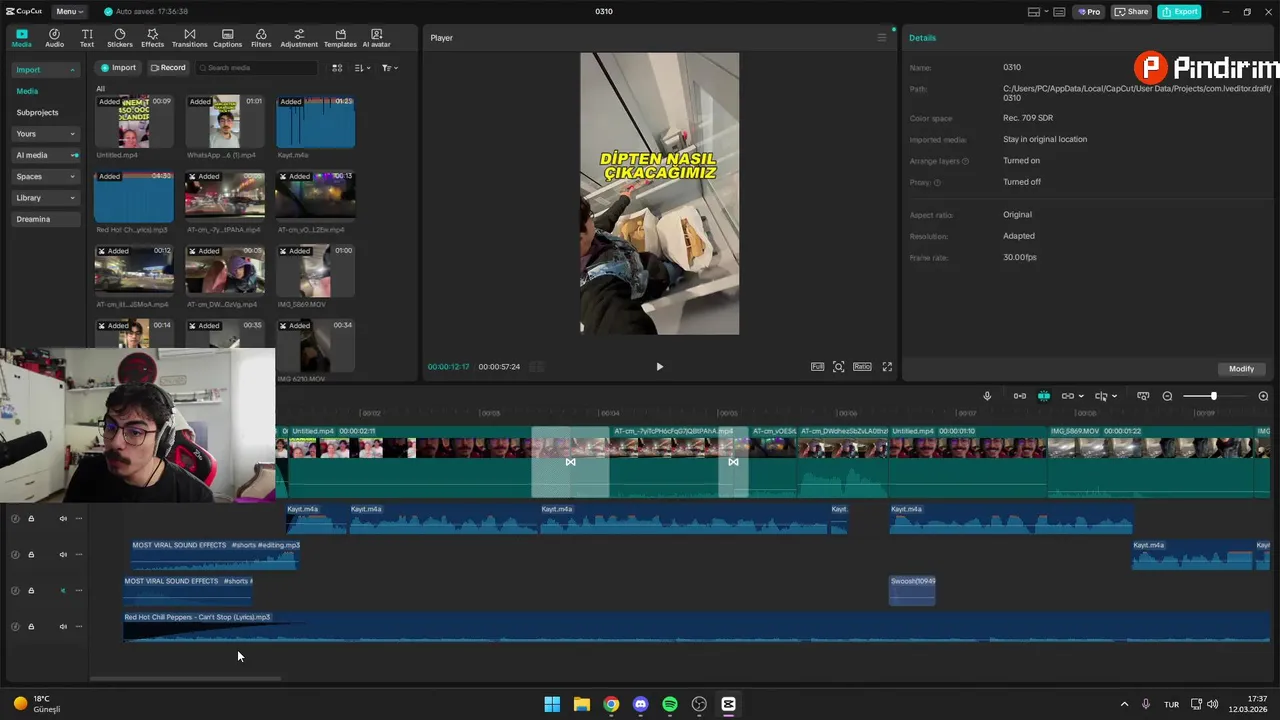The height and width of the screenshot is (720, 1280).
Task: Mute the Kayıt.m4a audio track
Action: tap(63, 518)
